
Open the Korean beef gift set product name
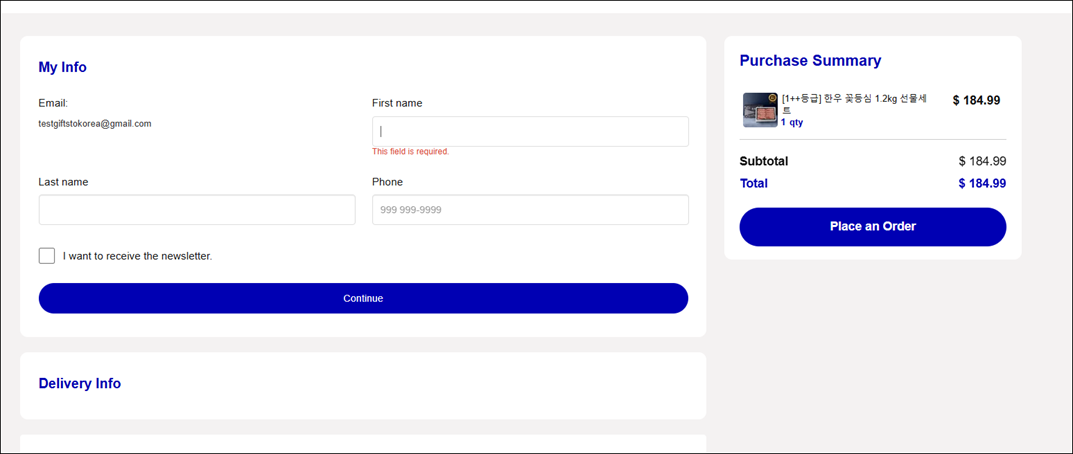(x=854, y=99)
